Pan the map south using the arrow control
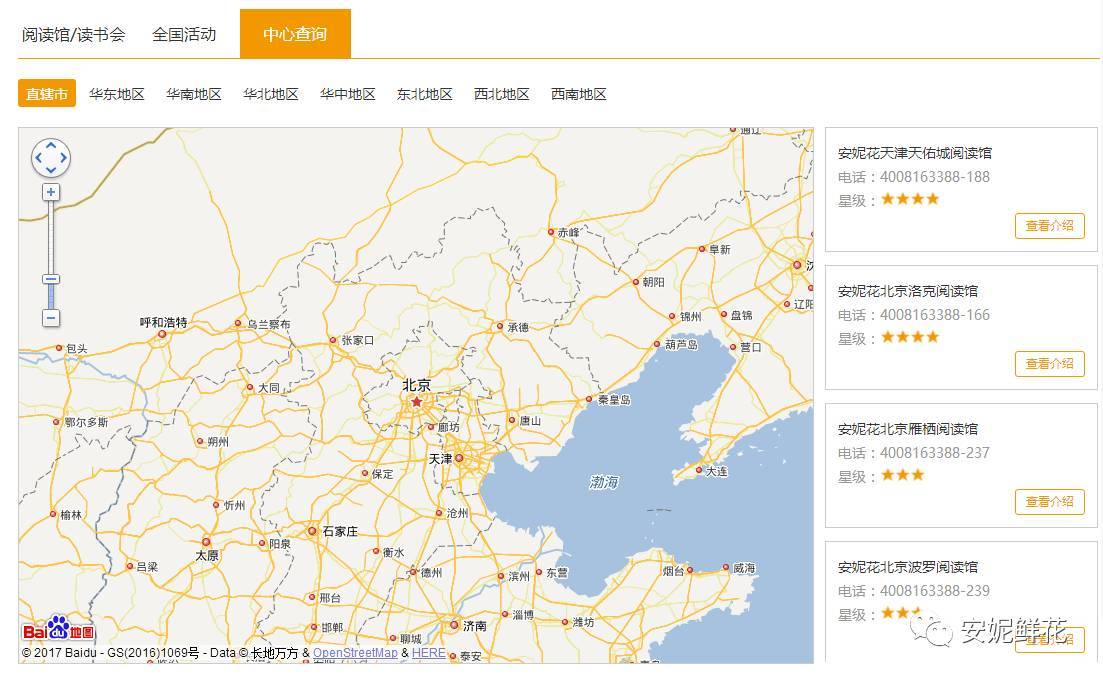1103x679 pixels. tap(51, 170)
